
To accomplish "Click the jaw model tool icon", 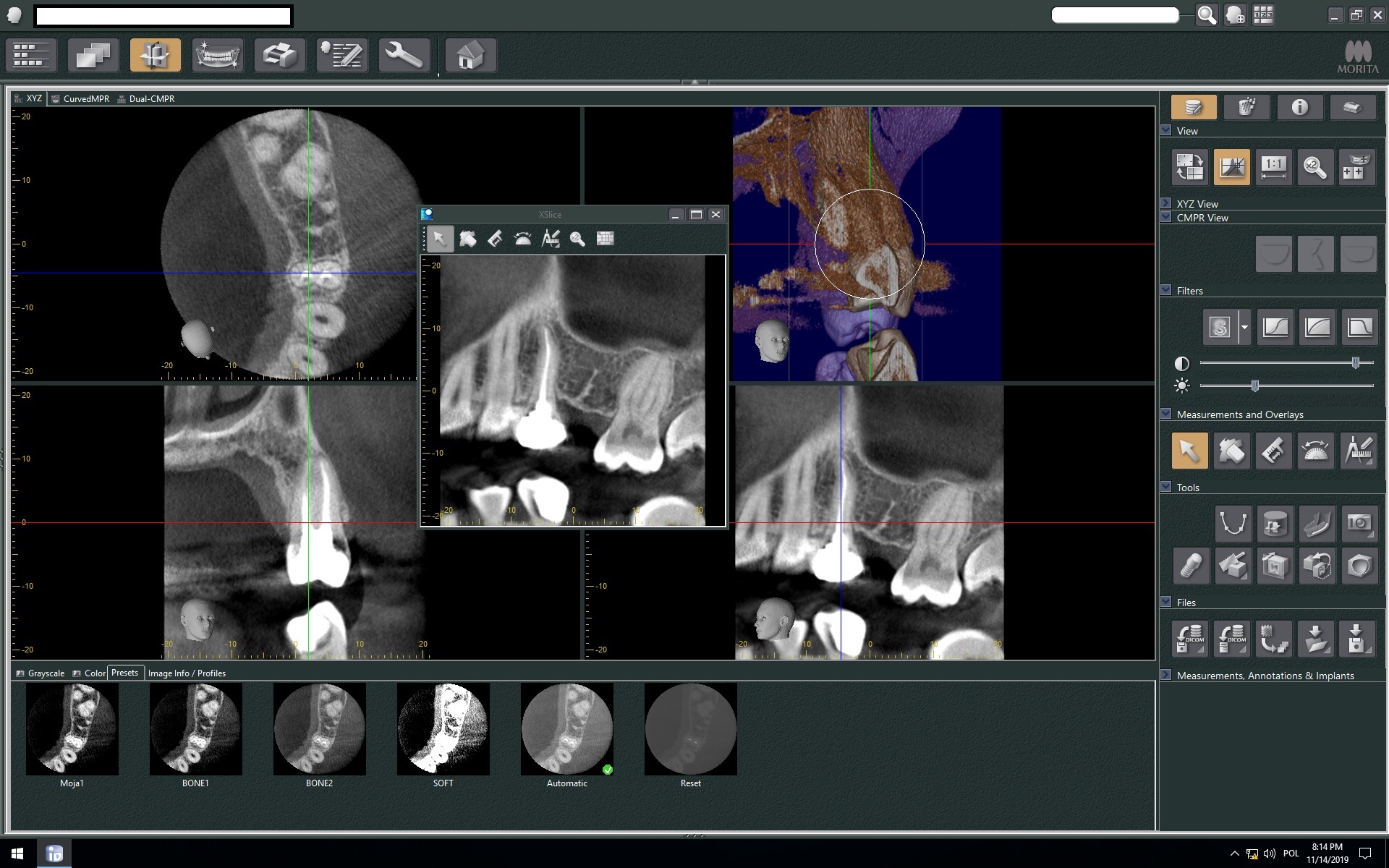I will [1316, 523].
